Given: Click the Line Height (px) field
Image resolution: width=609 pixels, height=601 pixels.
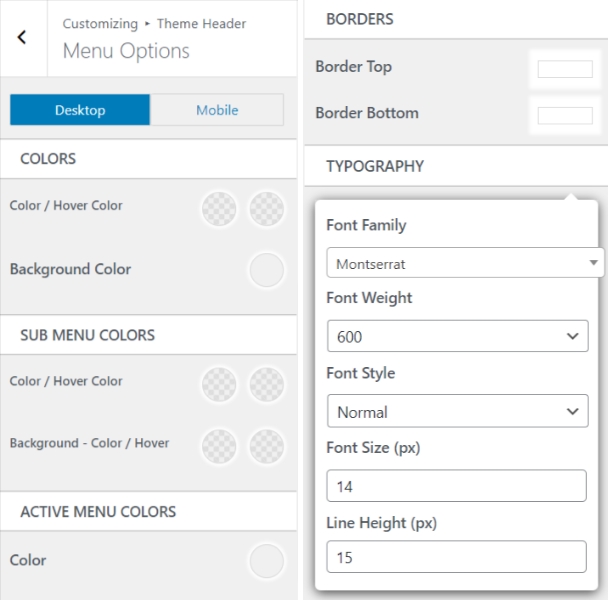Looking at the screenshot, I should tap(457, 557).
